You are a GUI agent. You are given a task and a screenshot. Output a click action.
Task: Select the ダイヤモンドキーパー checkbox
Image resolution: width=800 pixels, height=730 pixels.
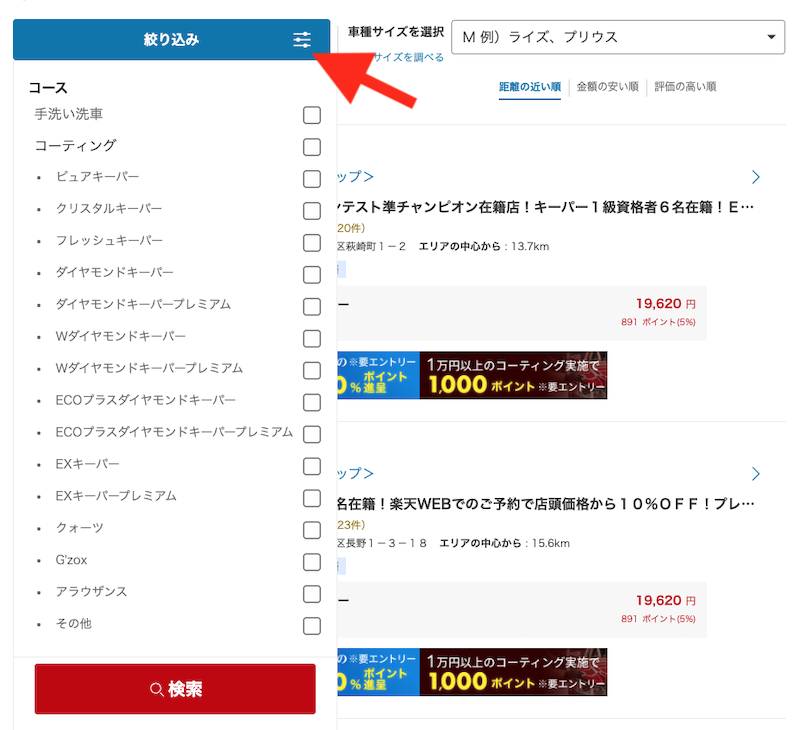click(312, 274)
